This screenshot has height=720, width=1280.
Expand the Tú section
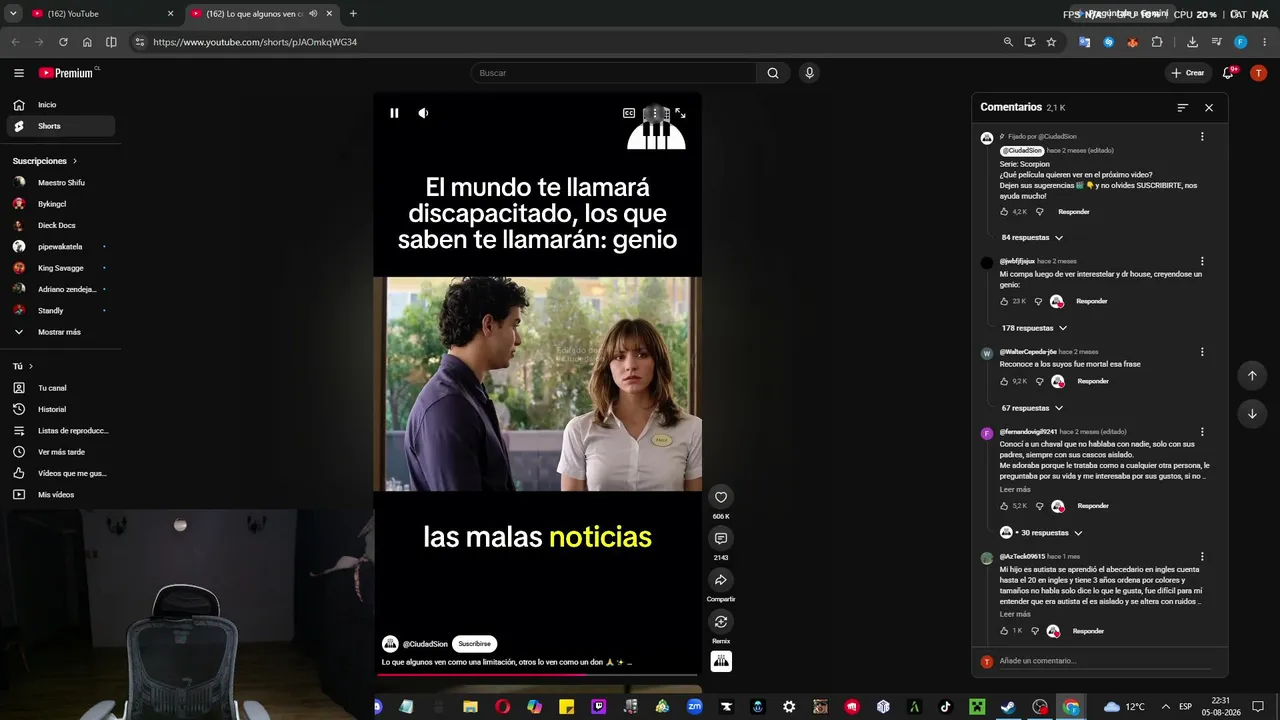click(x=23, y=367)
